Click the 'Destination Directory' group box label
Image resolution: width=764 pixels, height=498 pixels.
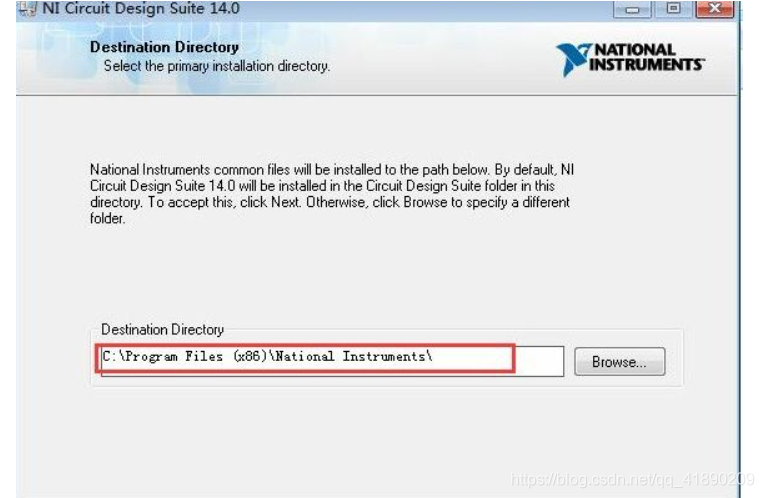(x=162, y=329)
